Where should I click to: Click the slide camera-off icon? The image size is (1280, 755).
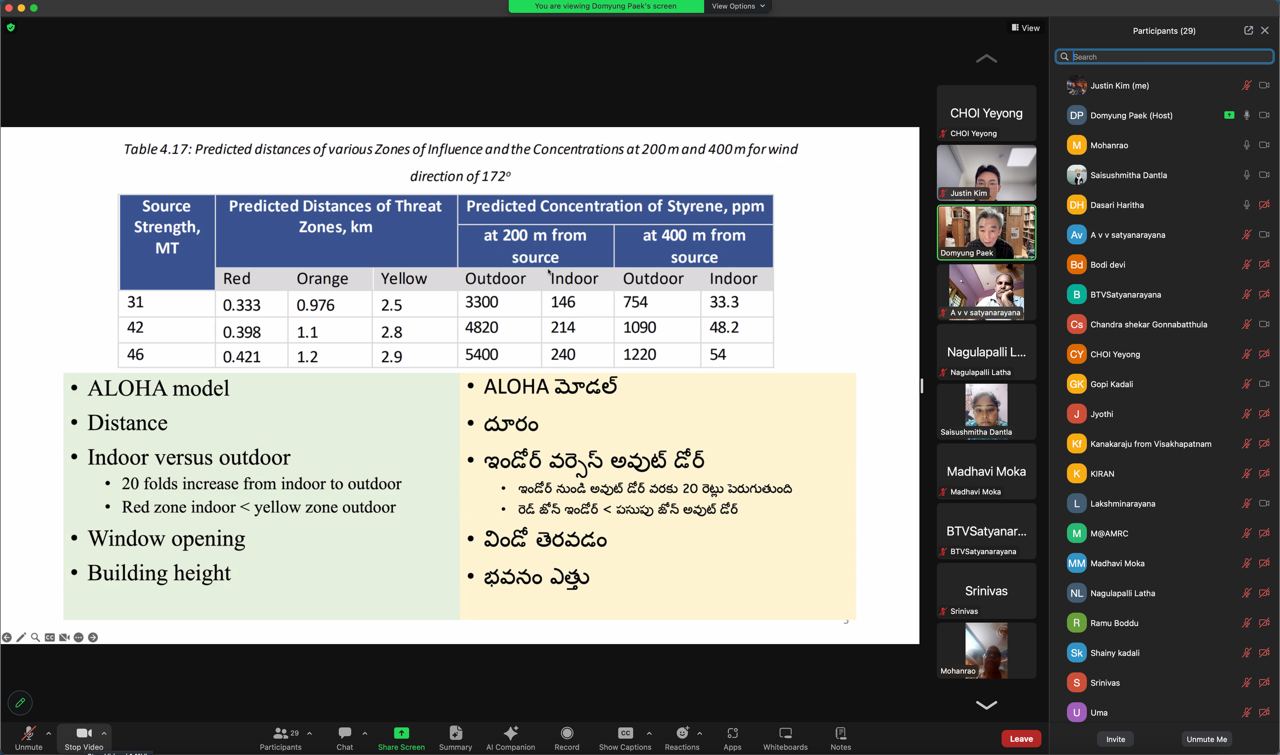click(64, 637)
